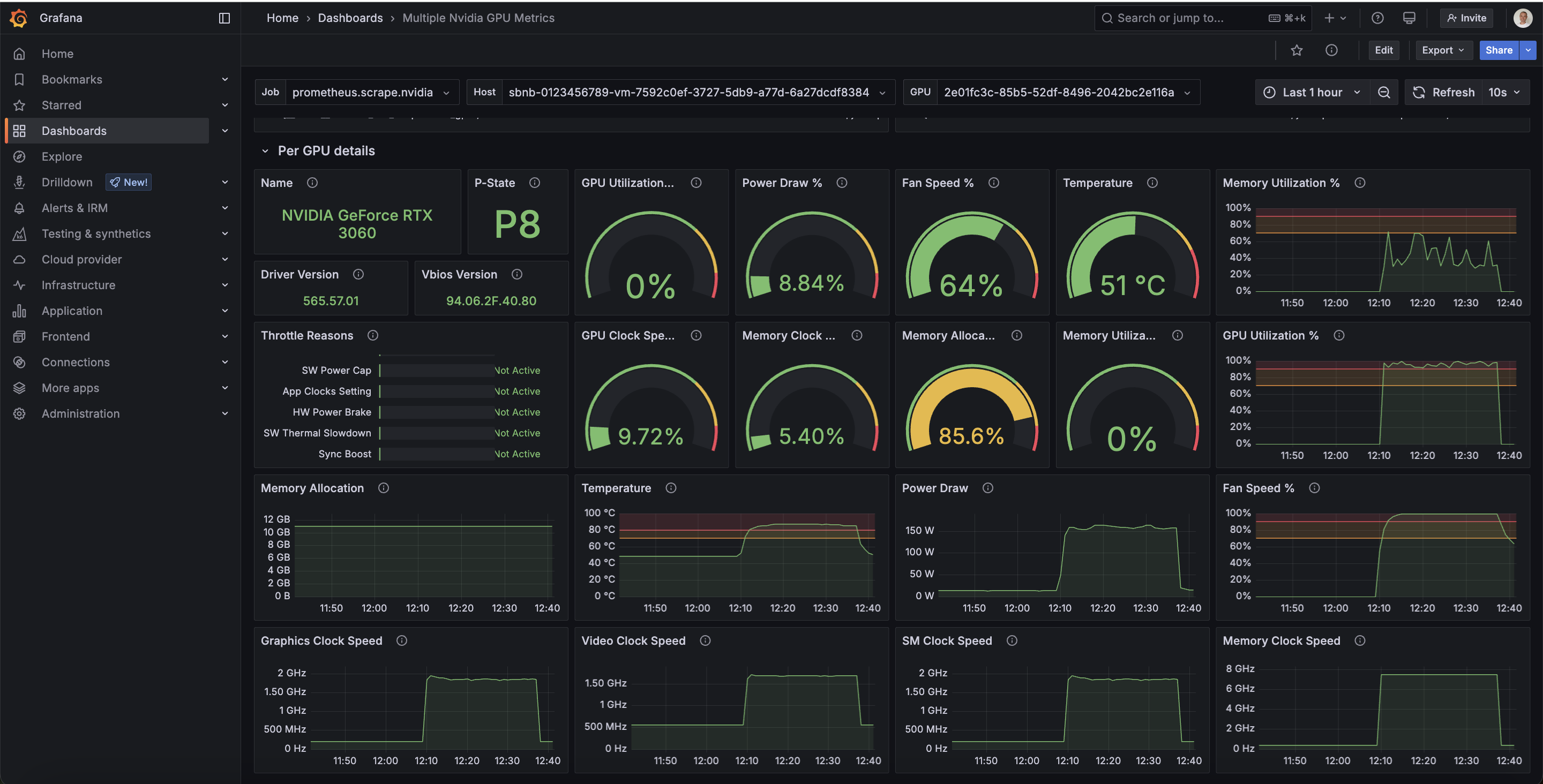Screen dimensions: 1543x784
Task: Open the Job variable dropdown
Action: (370, 92)
